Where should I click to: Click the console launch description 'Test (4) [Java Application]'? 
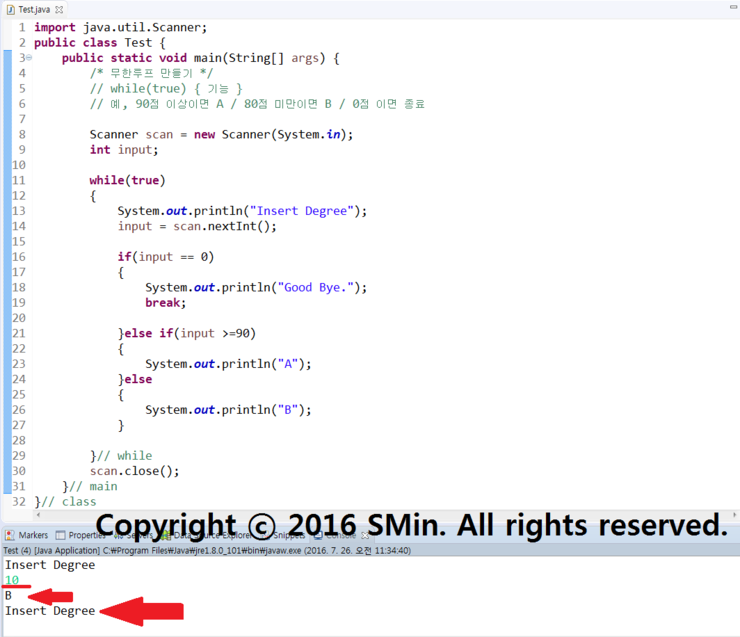tap(51, 551)
